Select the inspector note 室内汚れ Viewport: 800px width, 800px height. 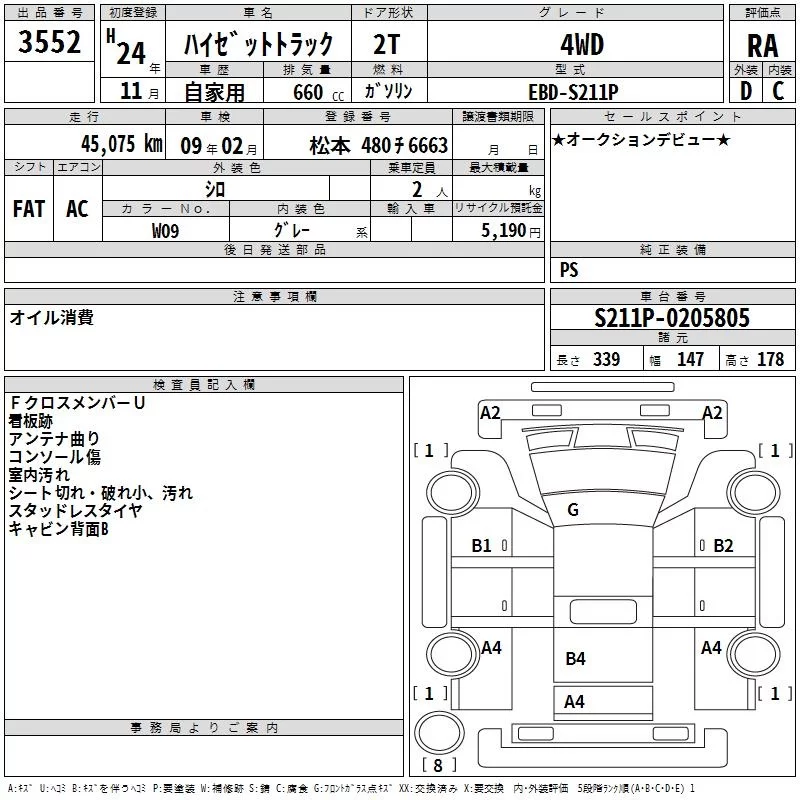(x=39, y=474)
